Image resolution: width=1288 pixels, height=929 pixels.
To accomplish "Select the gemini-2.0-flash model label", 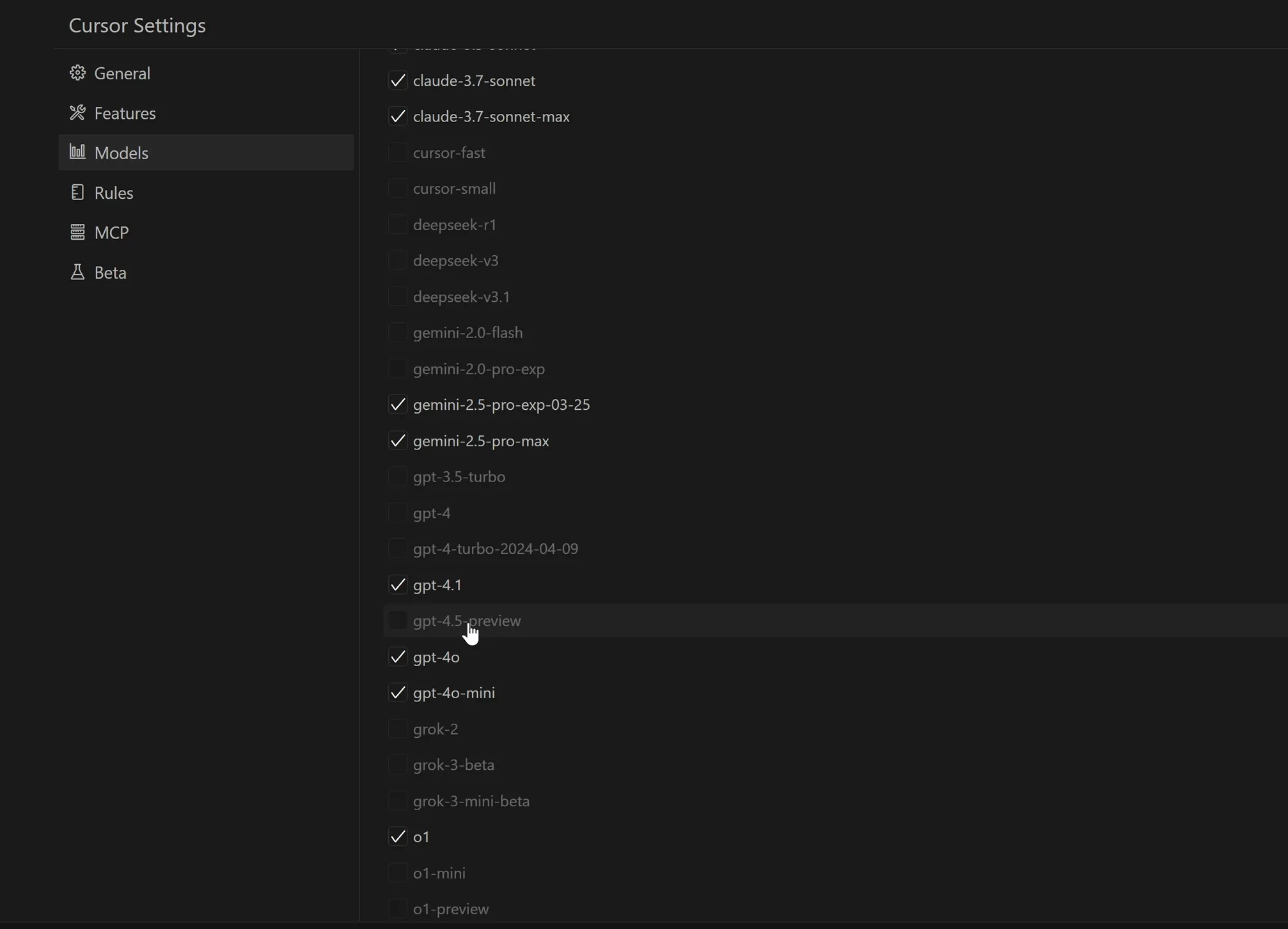I will pos(468,332).
